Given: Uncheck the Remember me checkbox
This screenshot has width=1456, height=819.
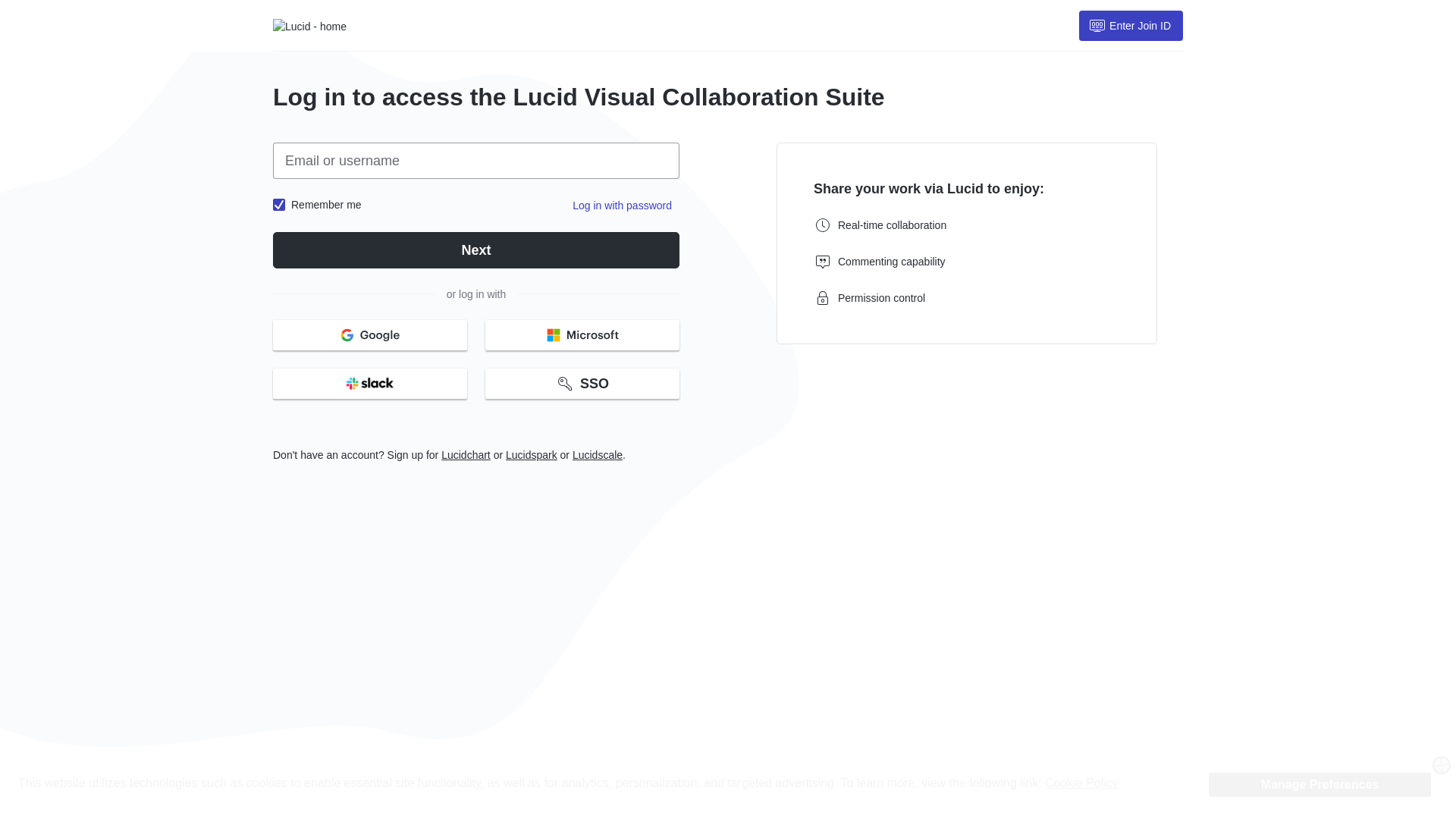Looking at the screenshot, I should (x=279, y=205).
